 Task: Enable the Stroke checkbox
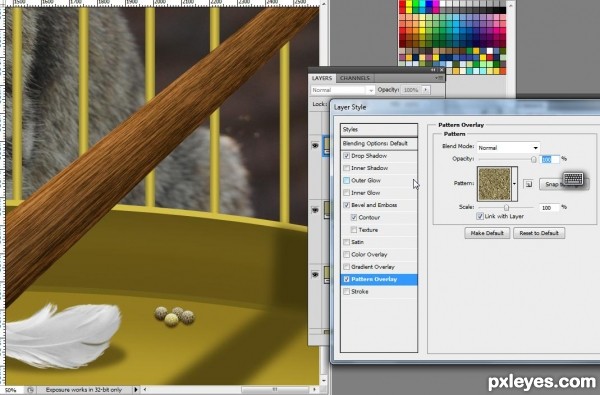click(346, 292)
